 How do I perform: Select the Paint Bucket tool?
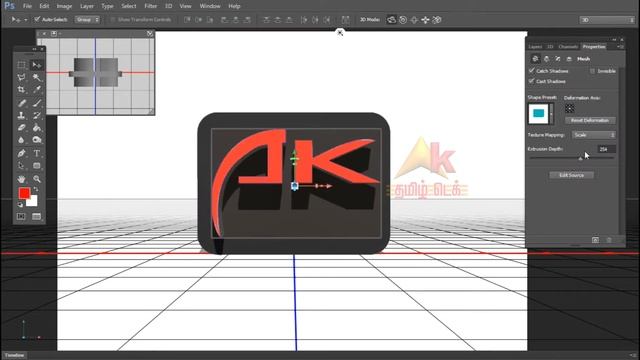point(37,127)
